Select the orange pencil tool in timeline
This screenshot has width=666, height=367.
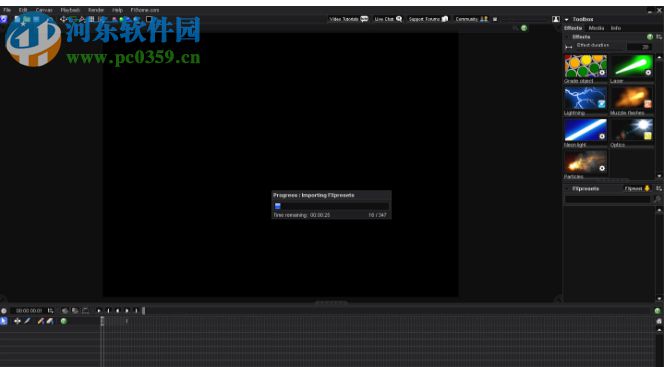coord(41,321)
